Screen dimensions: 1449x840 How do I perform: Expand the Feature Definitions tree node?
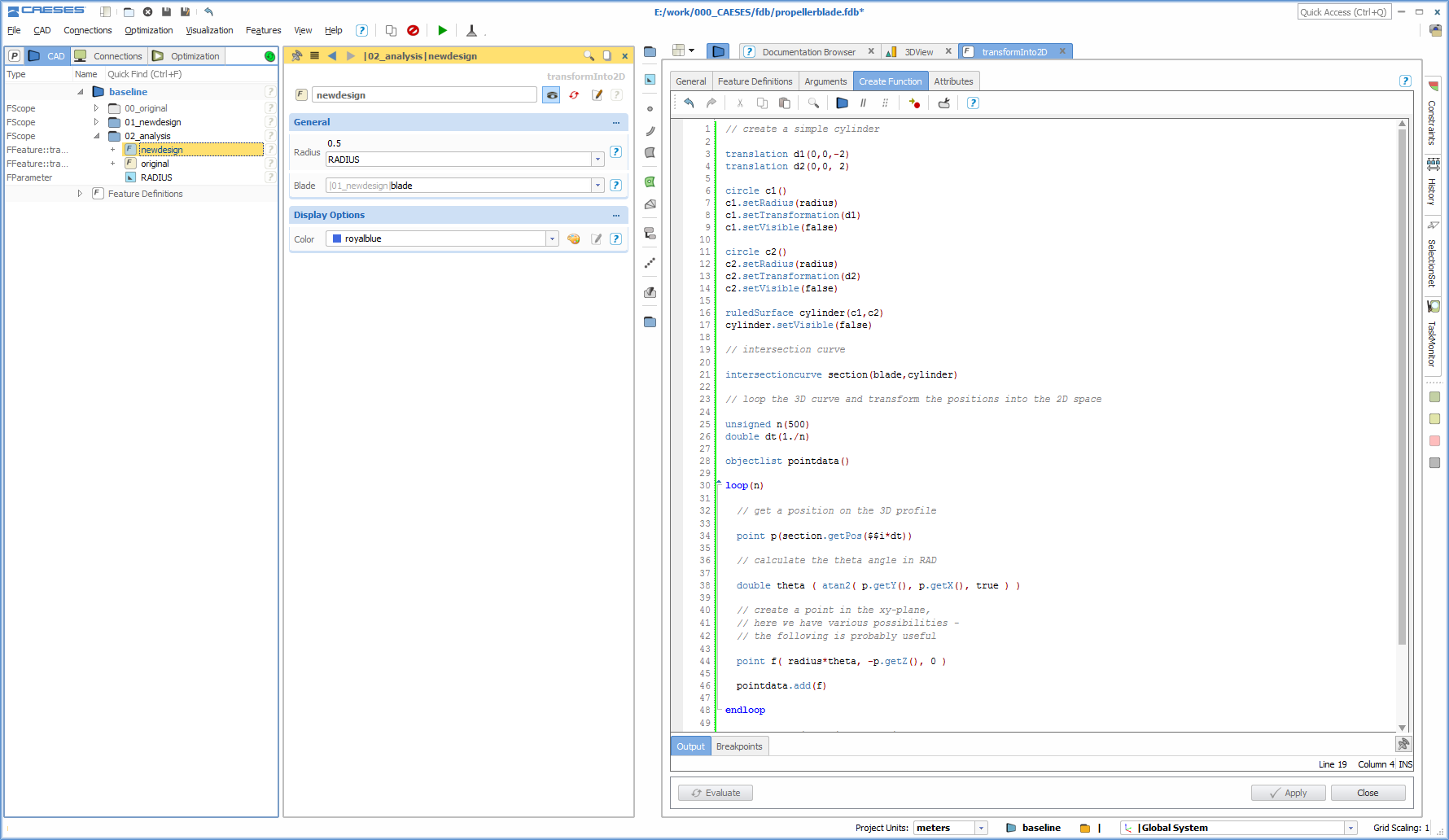[x=80, y=194]
